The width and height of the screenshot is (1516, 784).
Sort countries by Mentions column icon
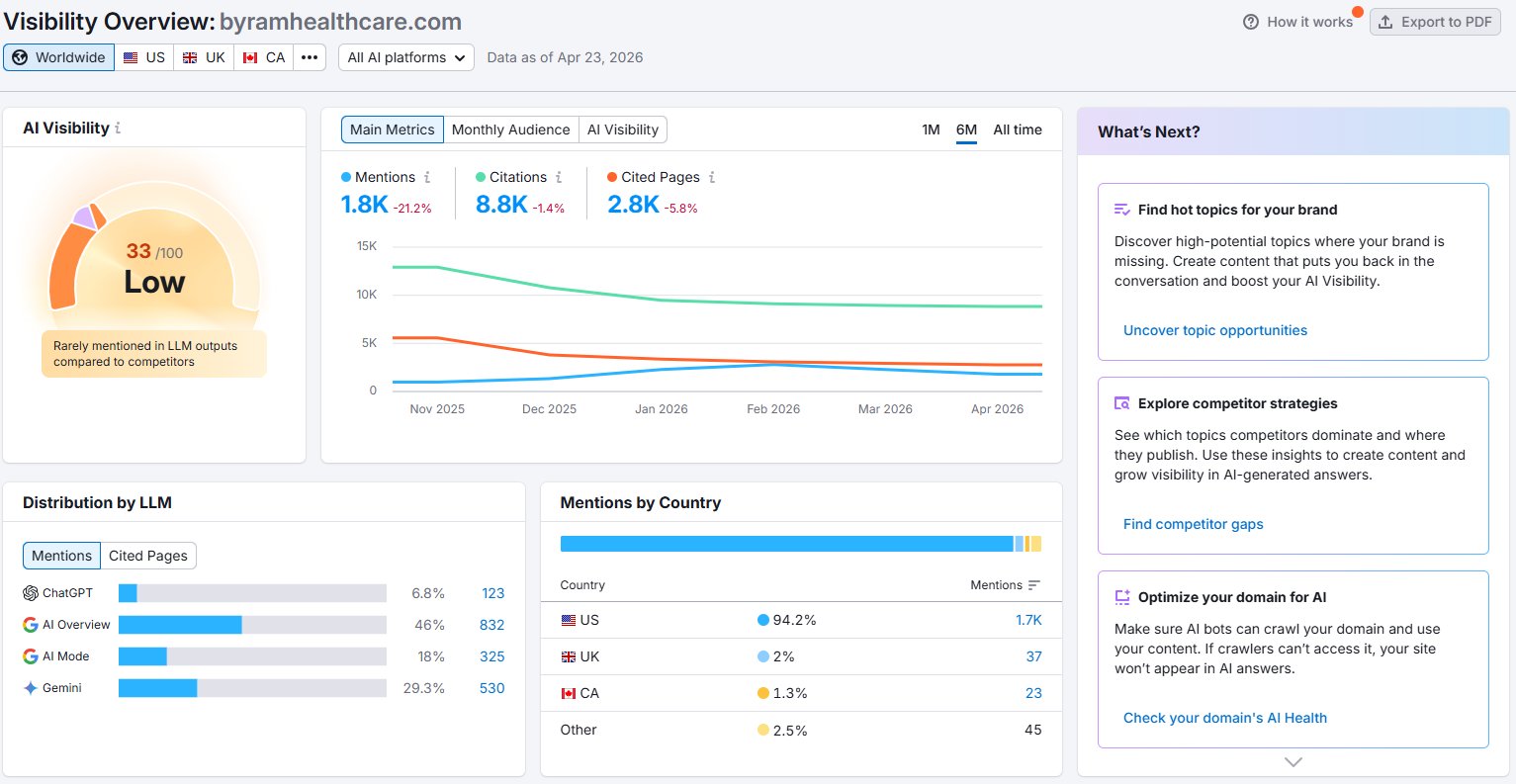pyautogui.click(x=1034, y=585)
